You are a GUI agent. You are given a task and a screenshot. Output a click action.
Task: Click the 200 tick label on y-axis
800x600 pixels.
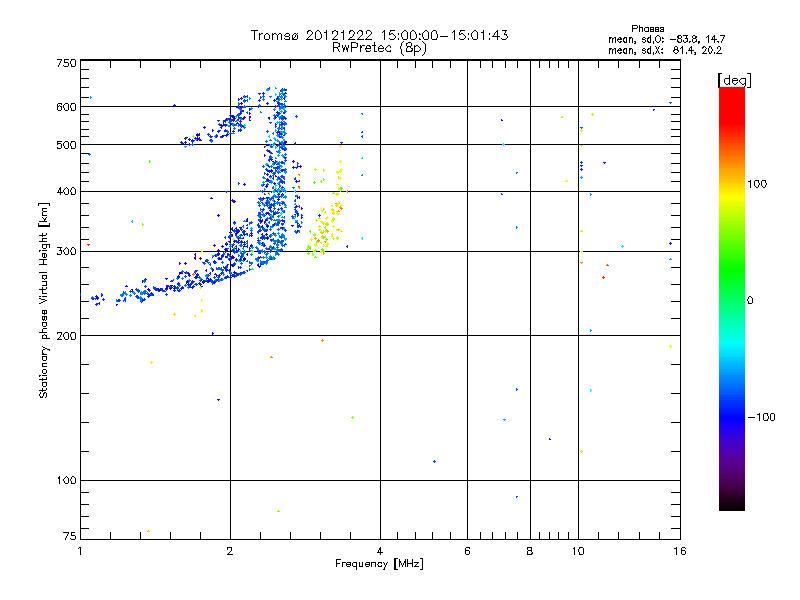66,336
